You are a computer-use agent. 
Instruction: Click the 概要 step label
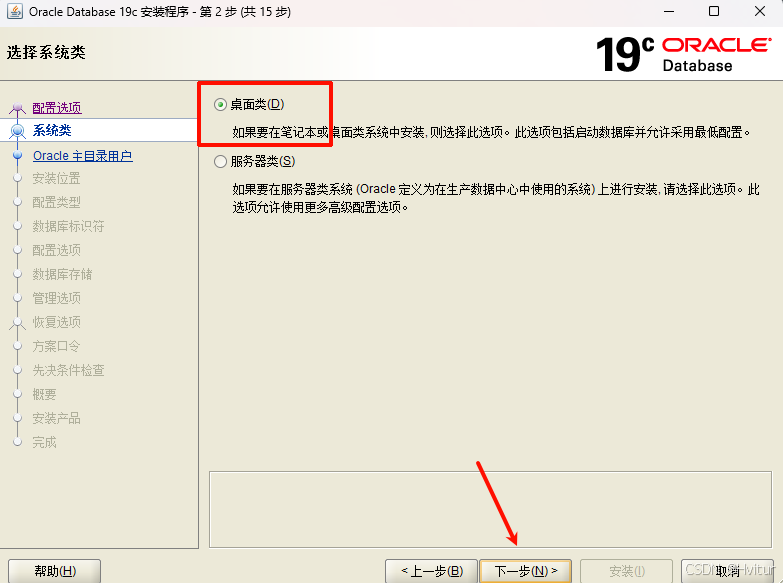(44, 394)
